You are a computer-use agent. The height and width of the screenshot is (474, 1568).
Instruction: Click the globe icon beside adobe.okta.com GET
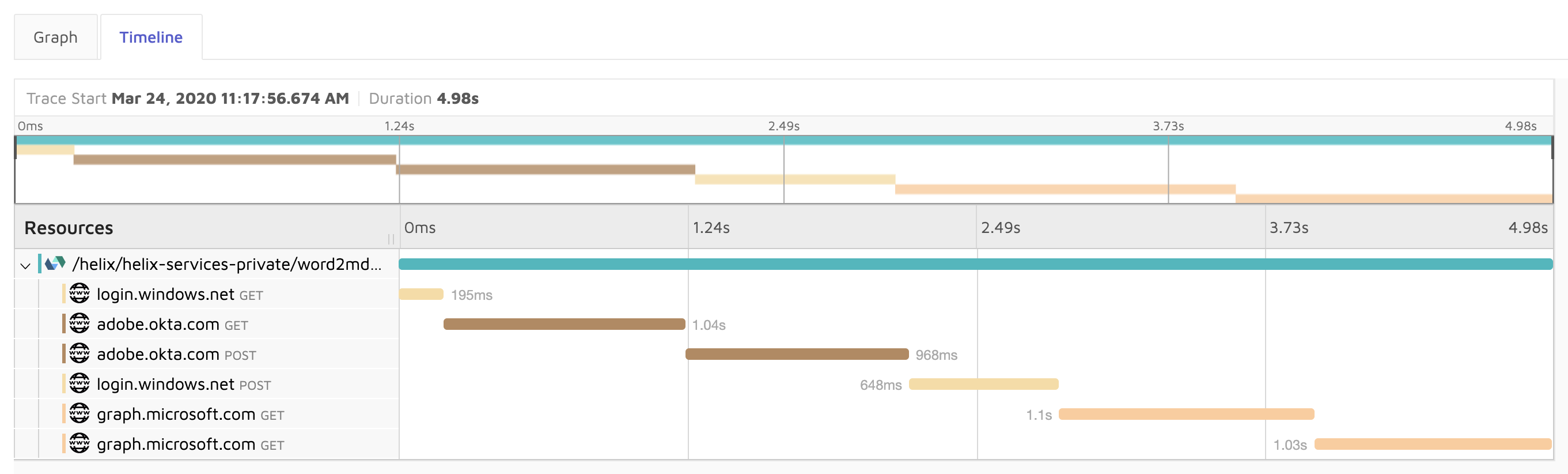coord(79,324)
